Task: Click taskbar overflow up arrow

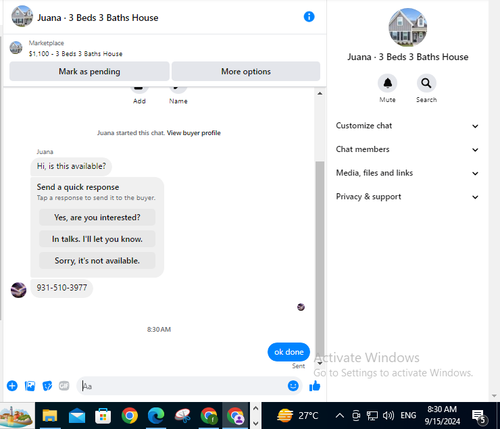Action: click(256, 408)
